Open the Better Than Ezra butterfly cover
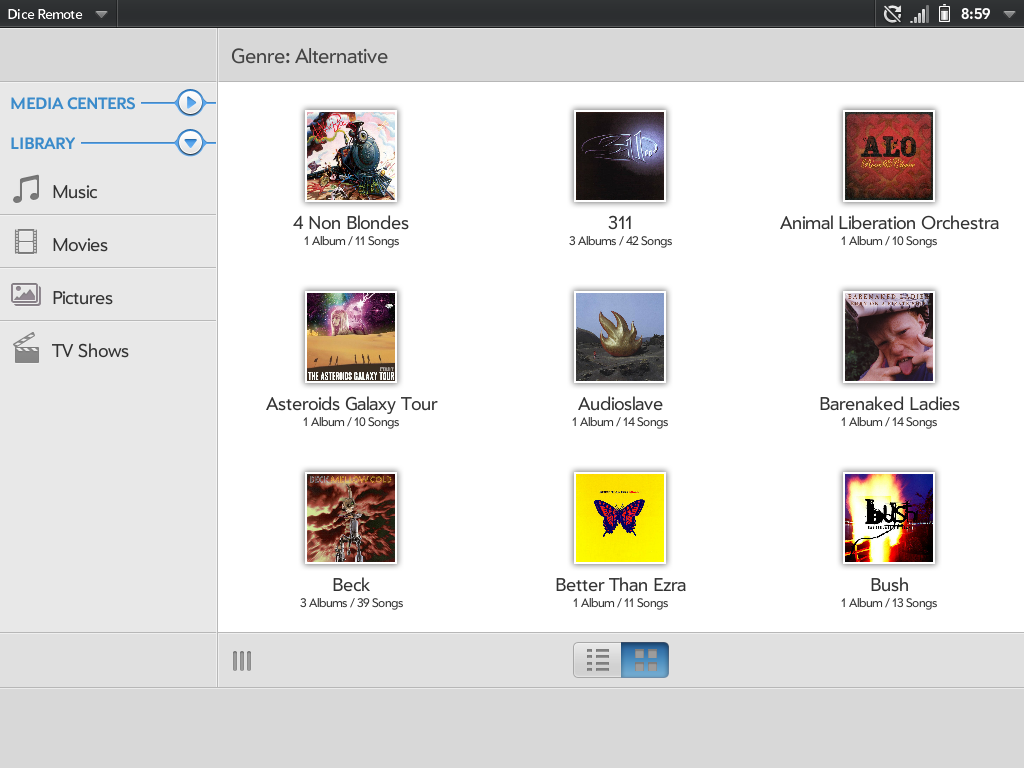Screen dimensions: 1024x768 pyautogui.click(x=620, y=518)
